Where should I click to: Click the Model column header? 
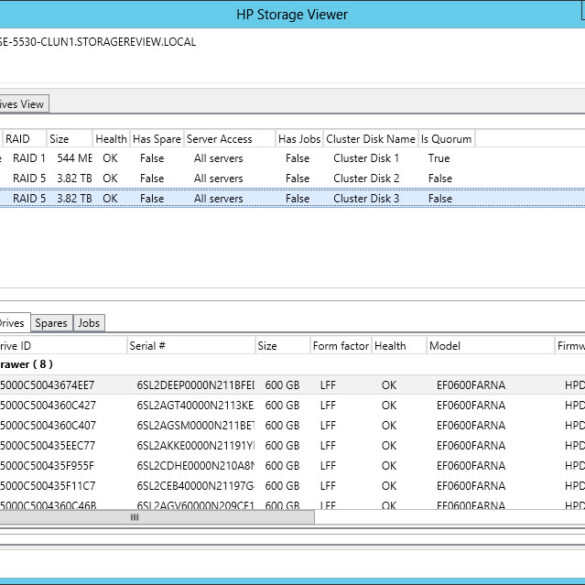tap(490, 346)
